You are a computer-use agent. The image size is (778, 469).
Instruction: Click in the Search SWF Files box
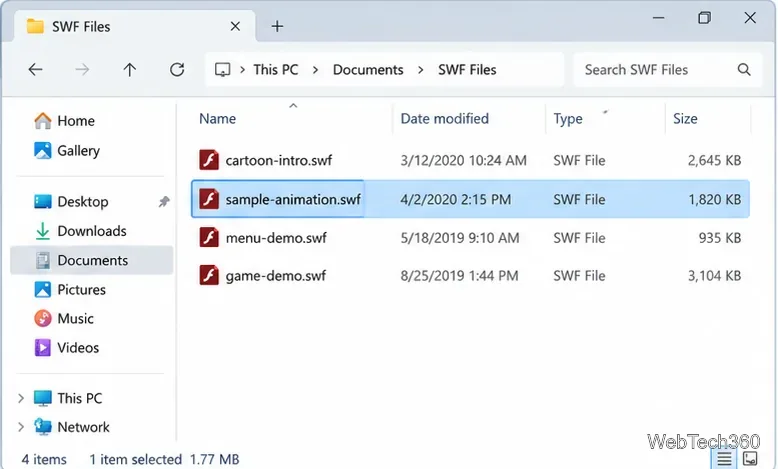[667, 69]
